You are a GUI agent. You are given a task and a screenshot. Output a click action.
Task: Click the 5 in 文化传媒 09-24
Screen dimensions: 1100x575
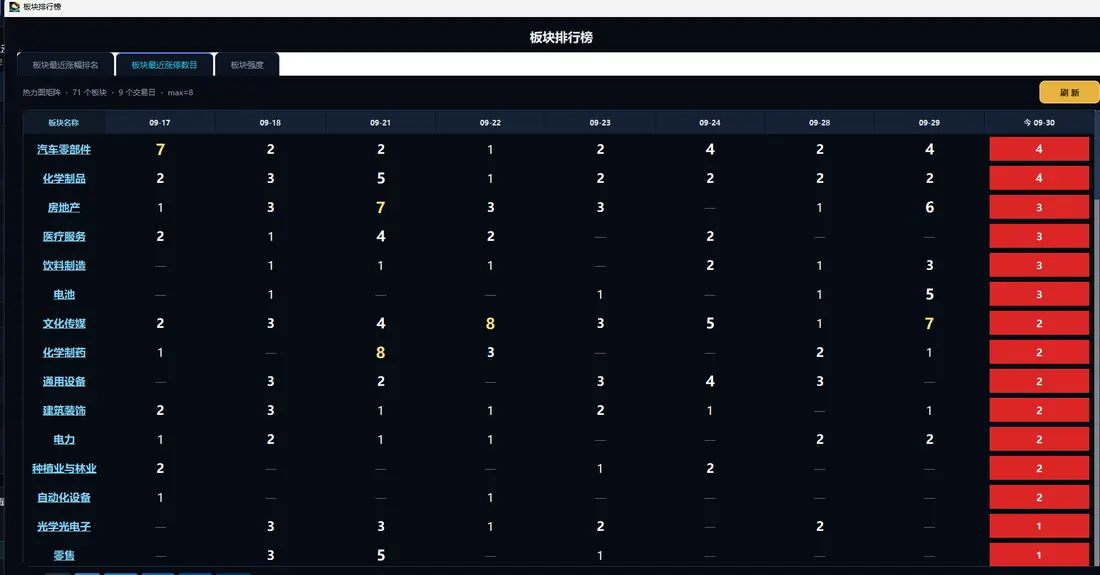point(710,323)
